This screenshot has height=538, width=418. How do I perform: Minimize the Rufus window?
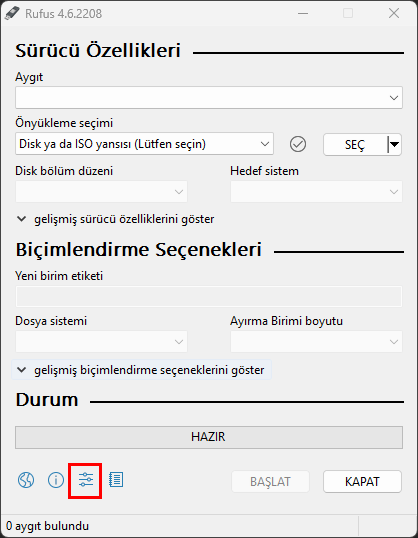pyautogui.click(x=303, y=14)
